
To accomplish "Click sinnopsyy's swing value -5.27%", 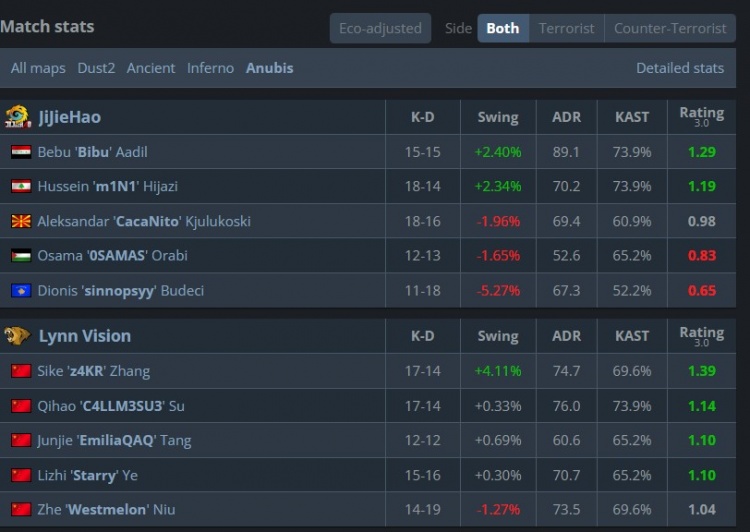I will coord(498,290).
